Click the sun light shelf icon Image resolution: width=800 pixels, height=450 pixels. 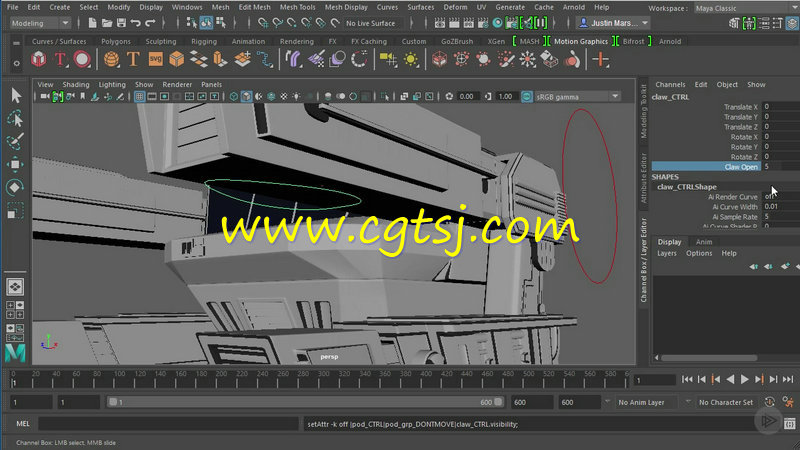(x=411, y=60)
